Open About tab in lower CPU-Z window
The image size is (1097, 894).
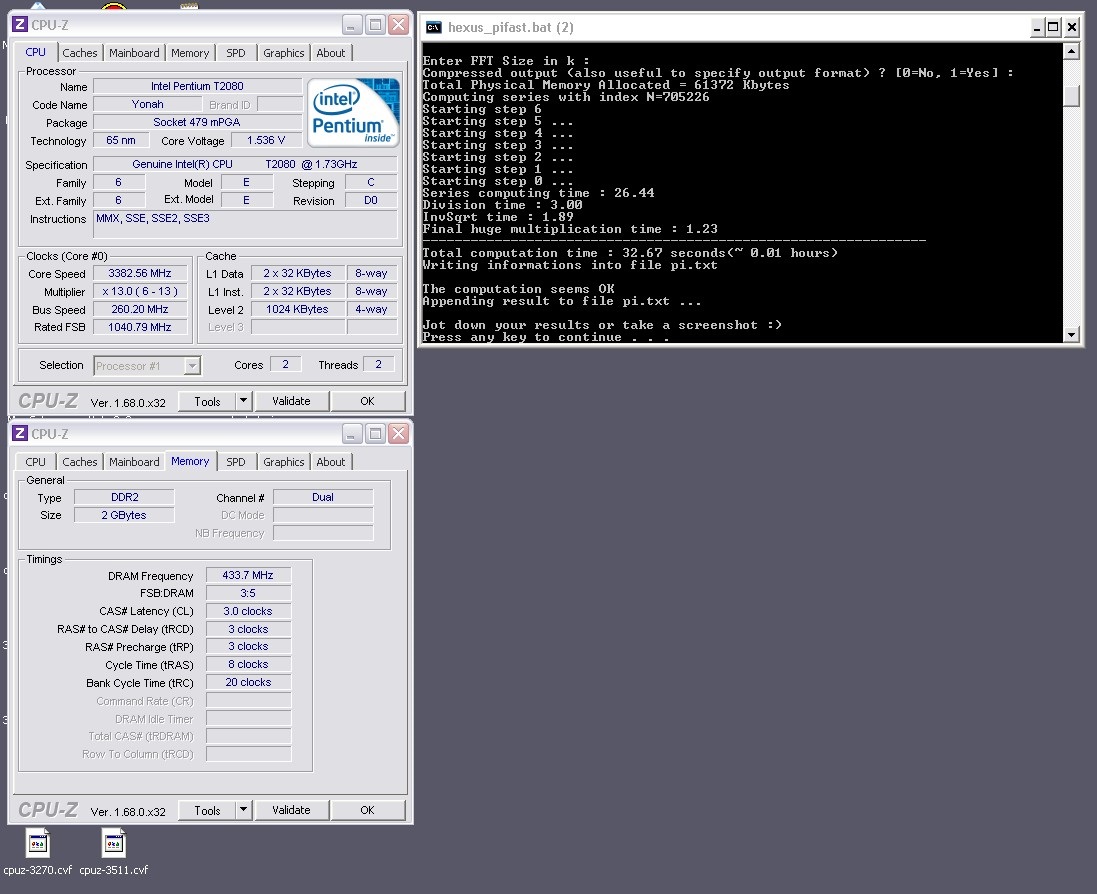330,462
